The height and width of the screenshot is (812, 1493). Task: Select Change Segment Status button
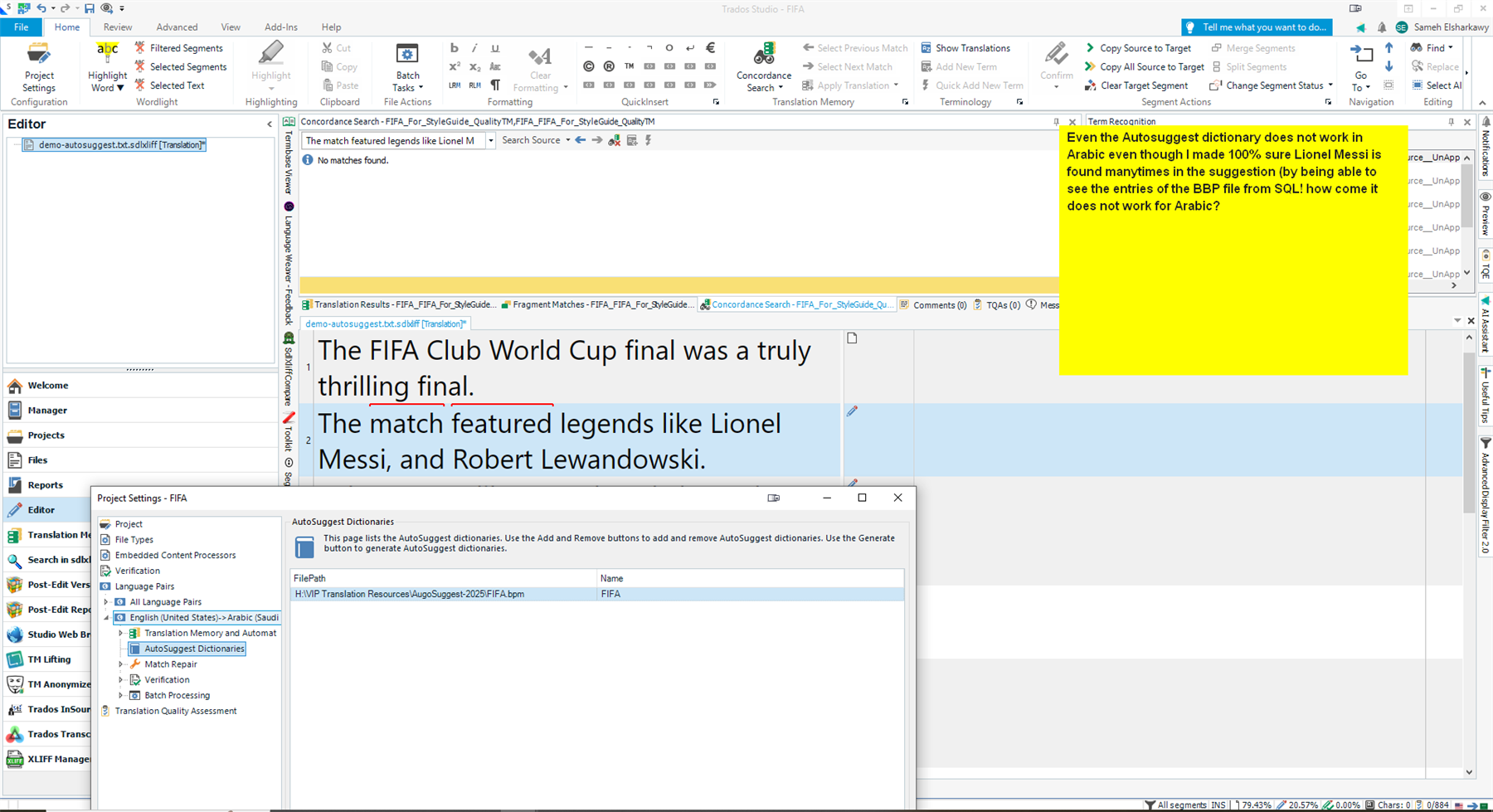point(1272,85)
